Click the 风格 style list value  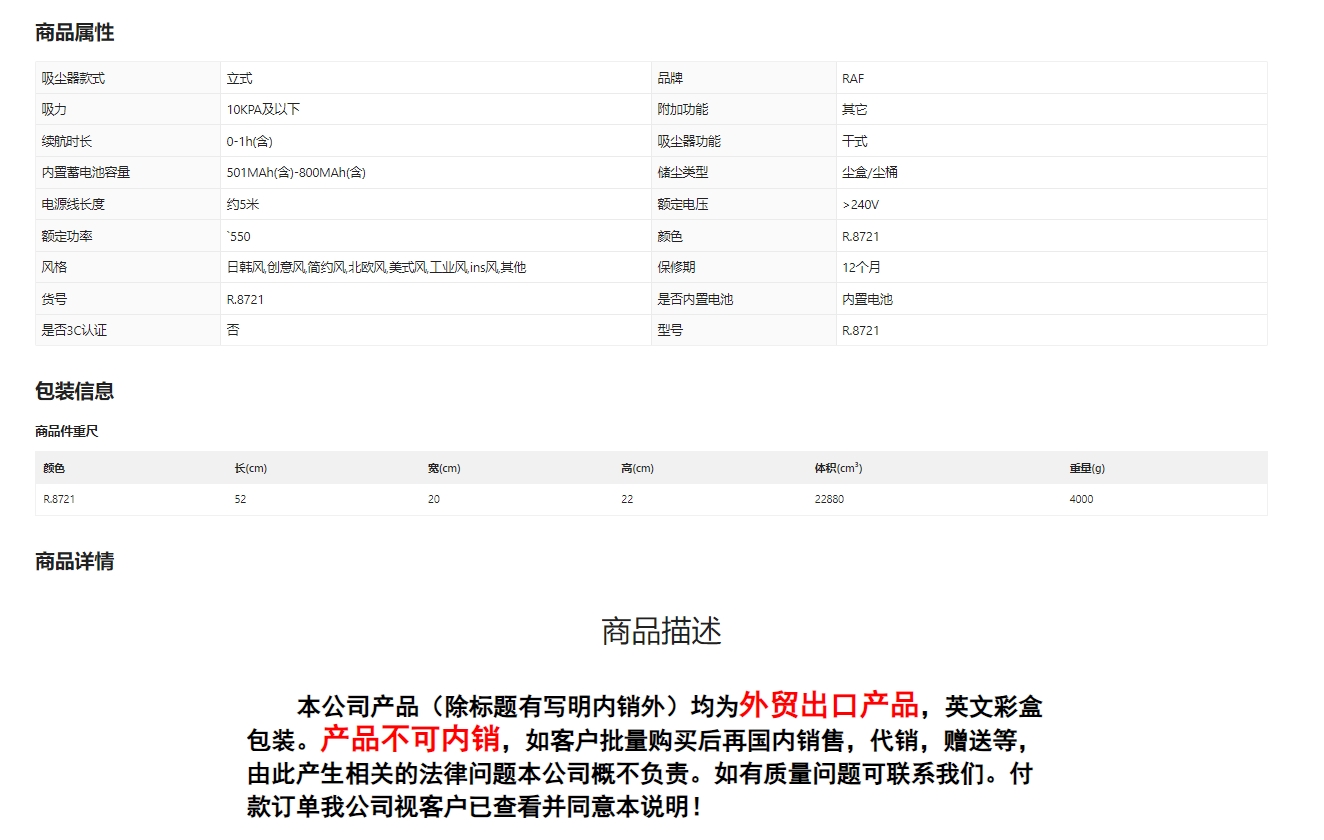click(x=376, y=267)
